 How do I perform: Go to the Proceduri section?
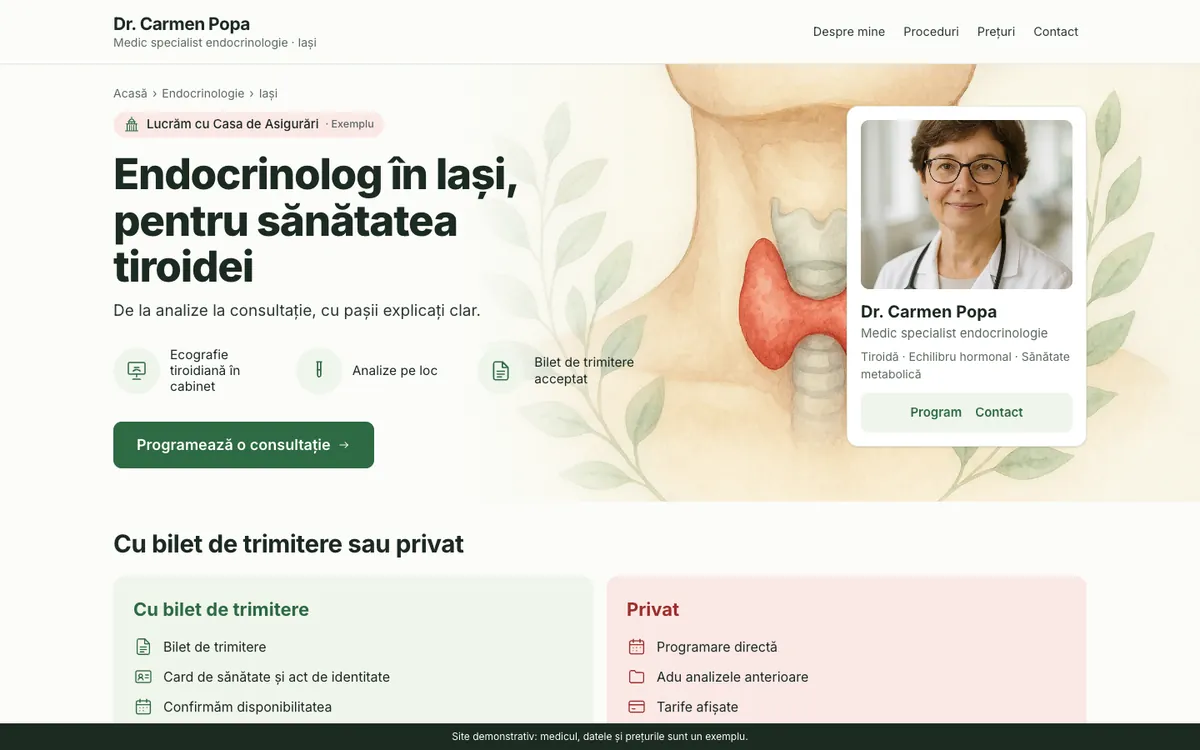coord(931,32)
